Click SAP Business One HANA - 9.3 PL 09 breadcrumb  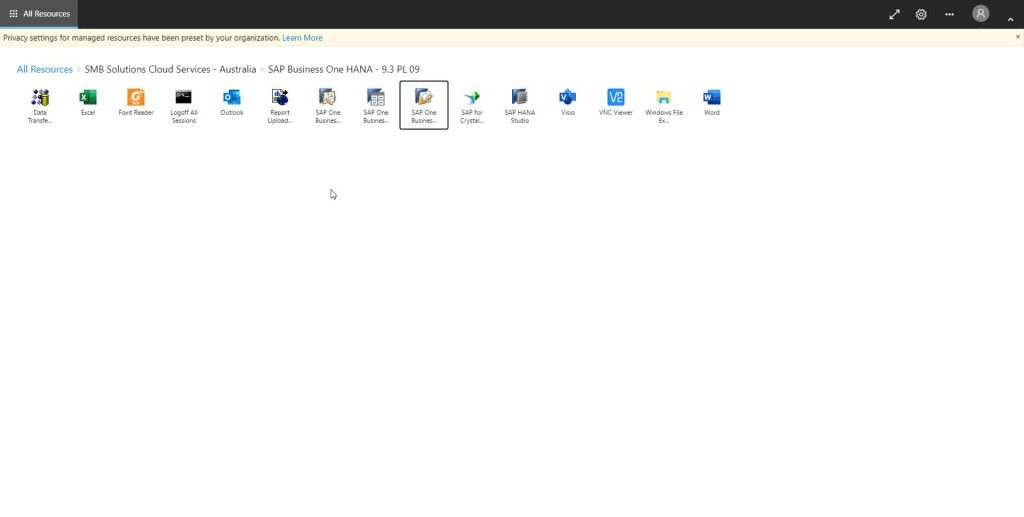(344, 69)
